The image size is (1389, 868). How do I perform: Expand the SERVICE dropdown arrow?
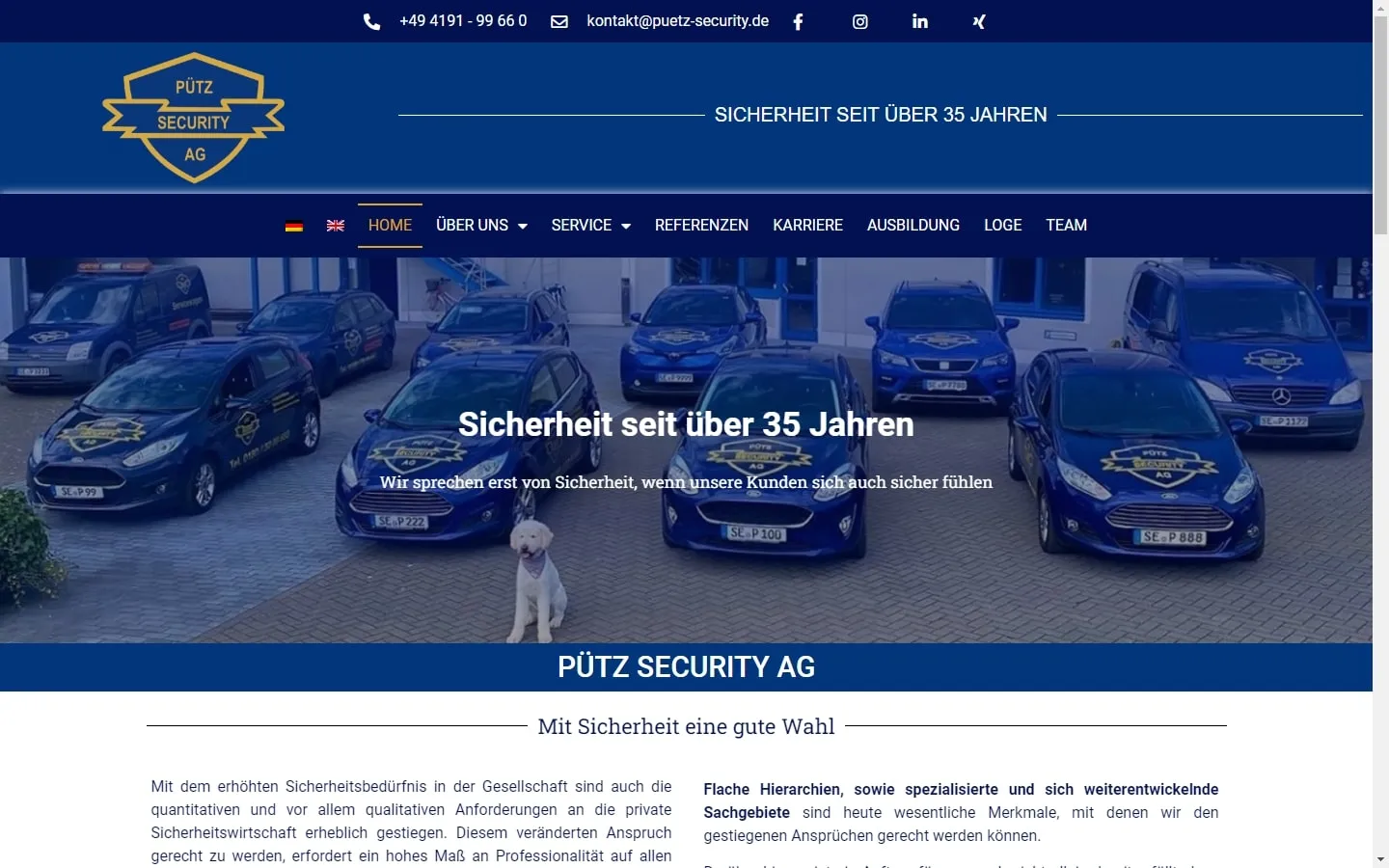point(626,226)
